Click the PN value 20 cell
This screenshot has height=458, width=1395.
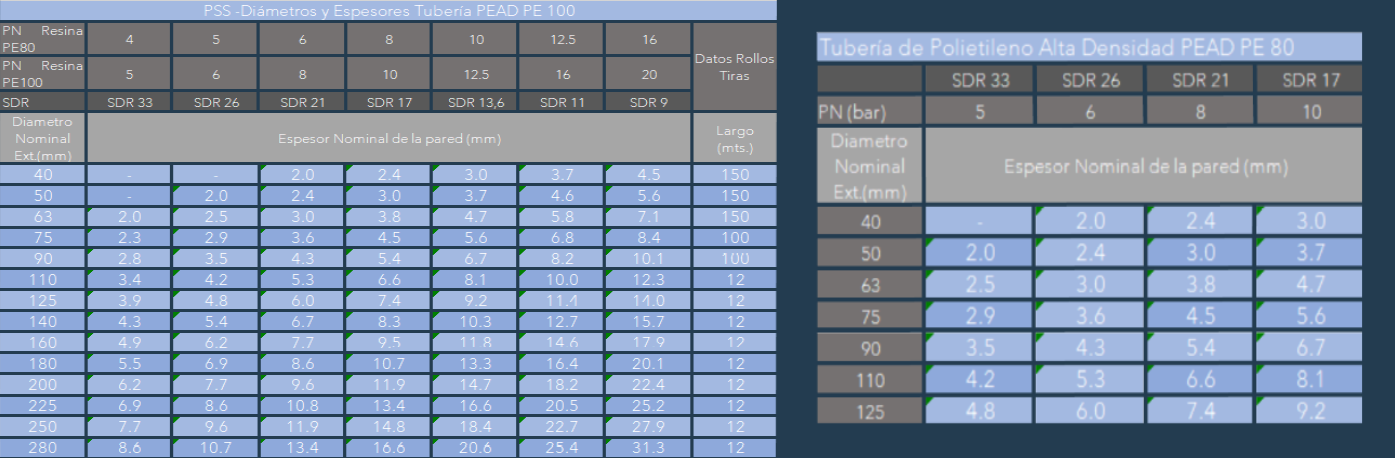tap(648, 73)
